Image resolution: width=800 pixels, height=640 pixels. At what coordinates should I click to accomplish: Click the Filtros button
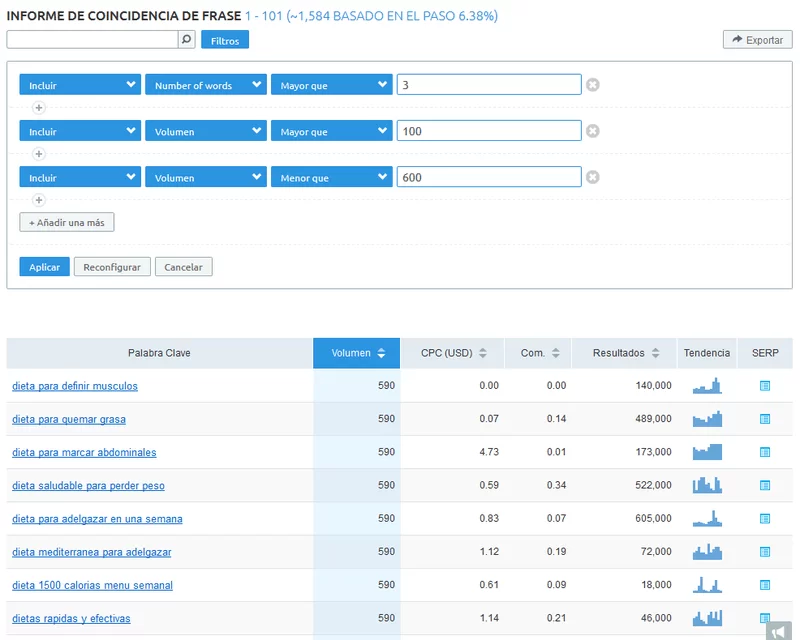pos(225,40)
